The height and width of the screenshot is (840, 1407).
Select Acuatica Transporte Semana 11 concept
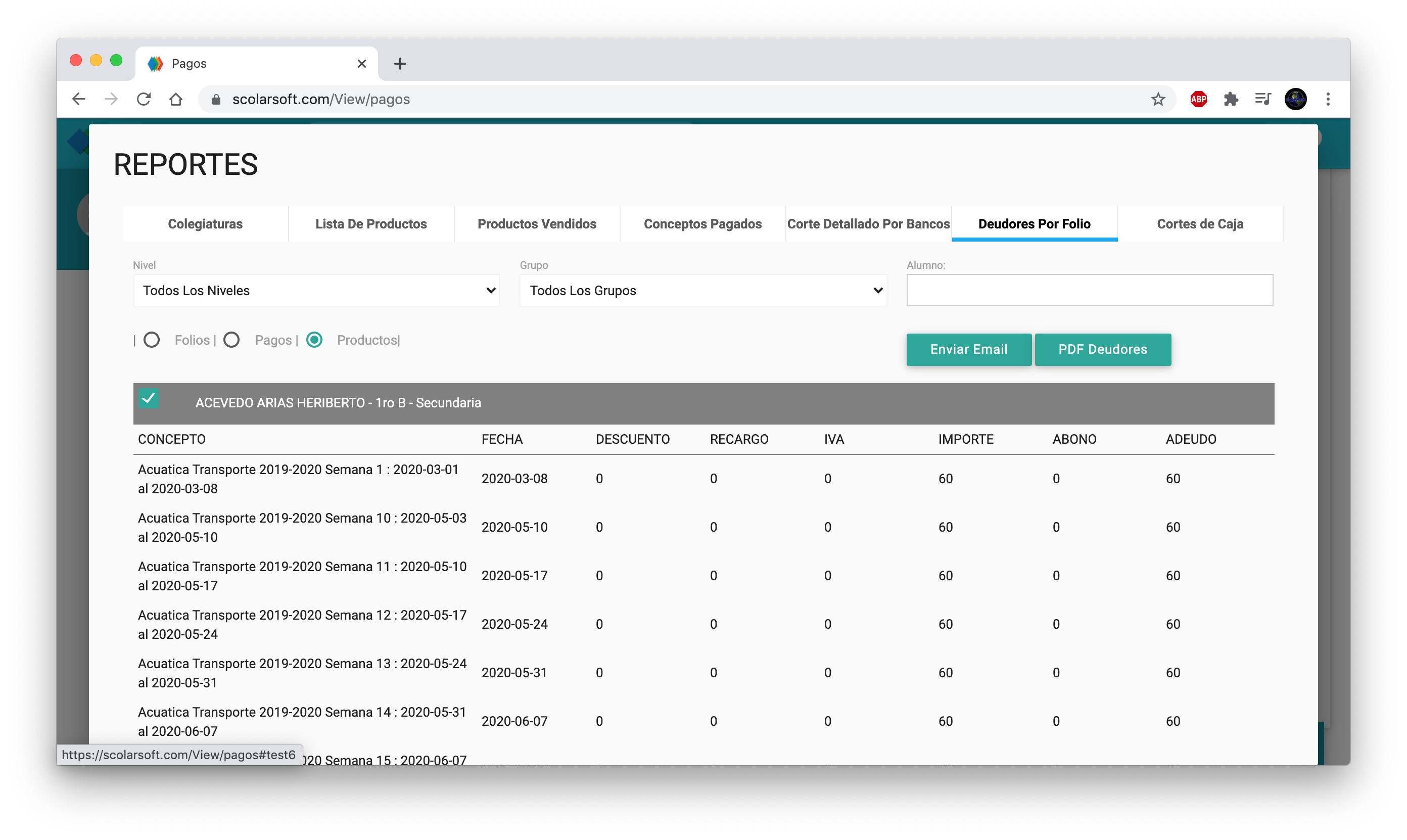[302, 576]
